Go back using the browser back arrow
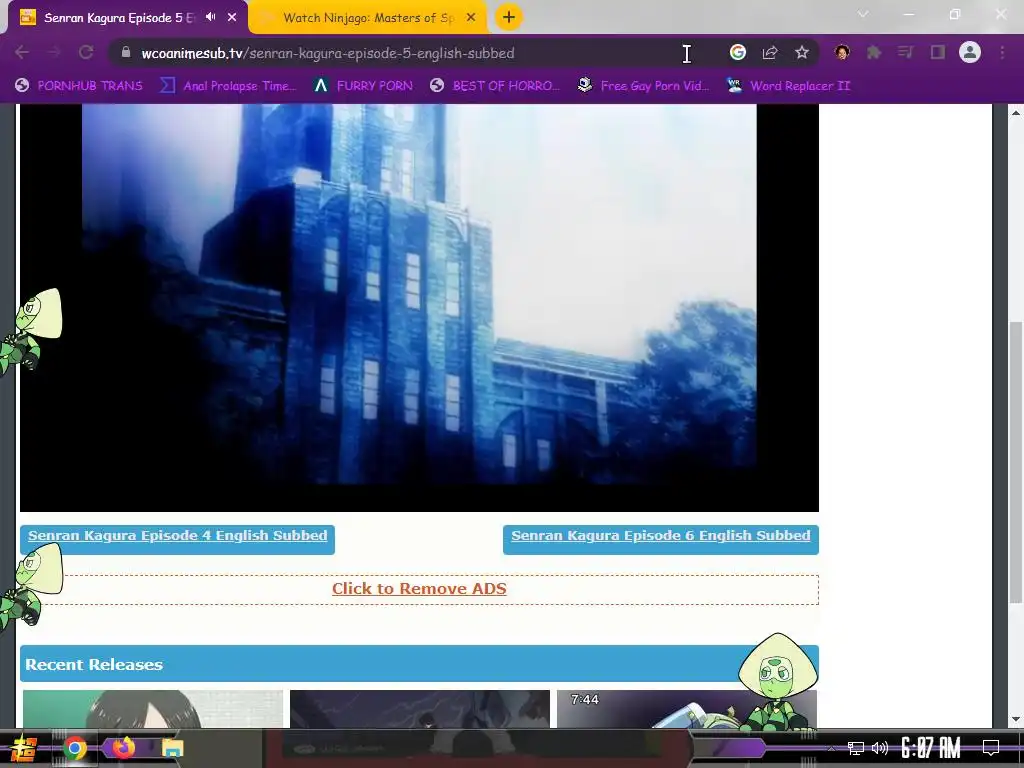 [22, 52]
